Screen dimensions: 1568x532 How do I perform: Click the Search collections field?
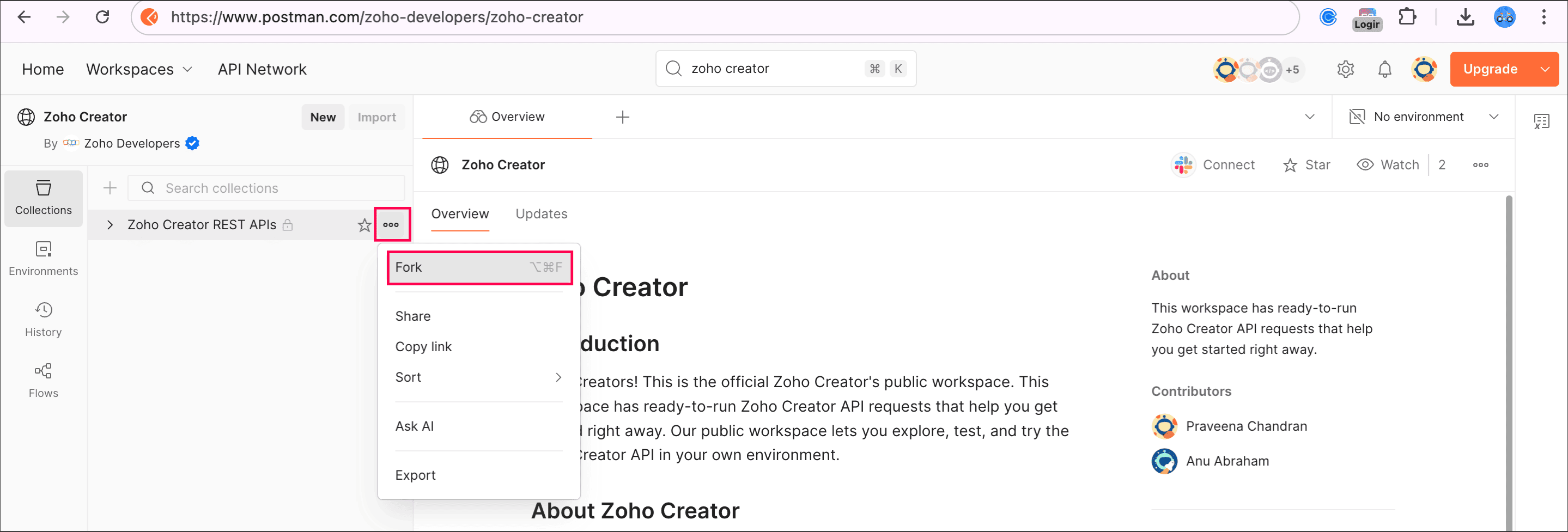pyautogui.click(x=266, y=188)
